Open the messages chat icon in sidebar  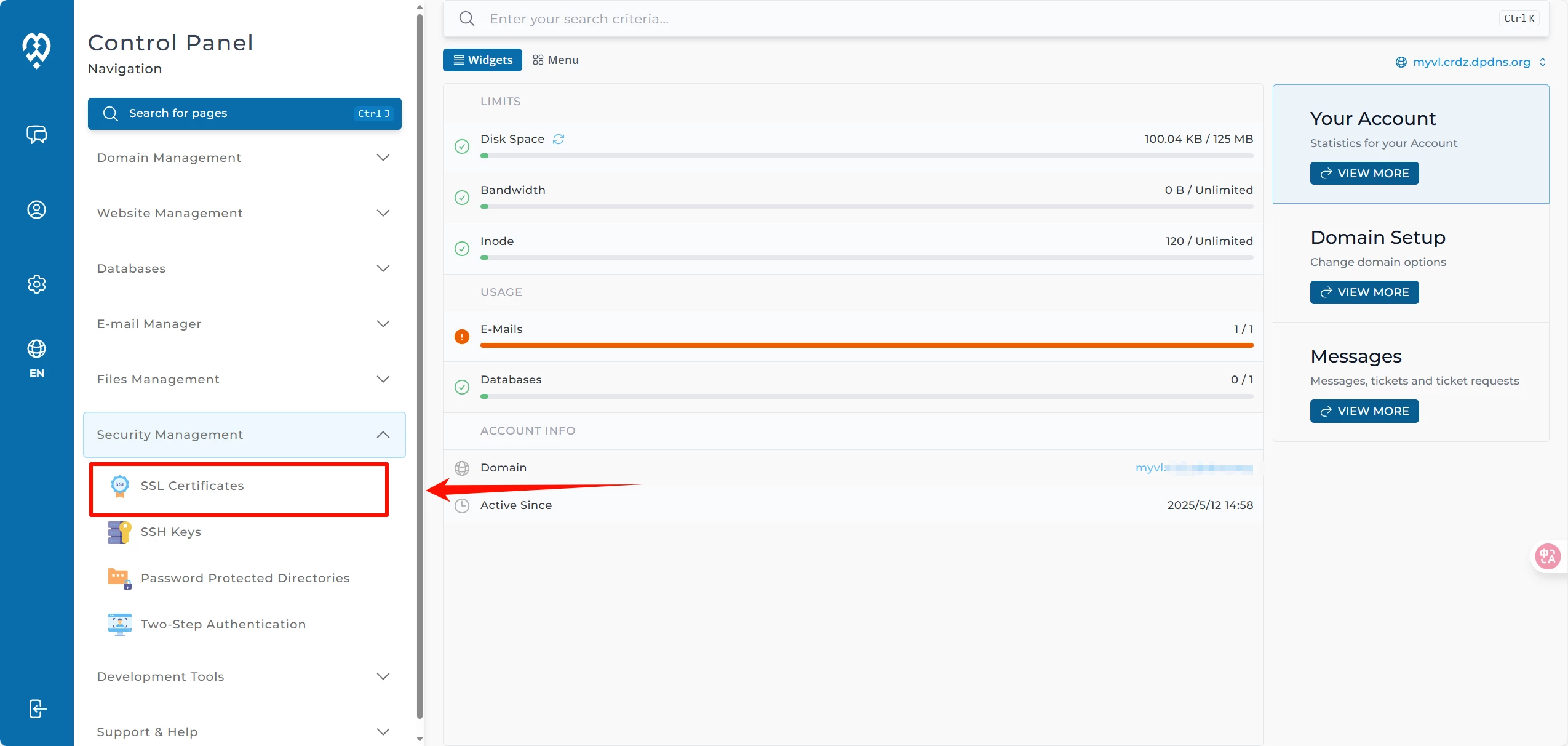tap(36, 134)
